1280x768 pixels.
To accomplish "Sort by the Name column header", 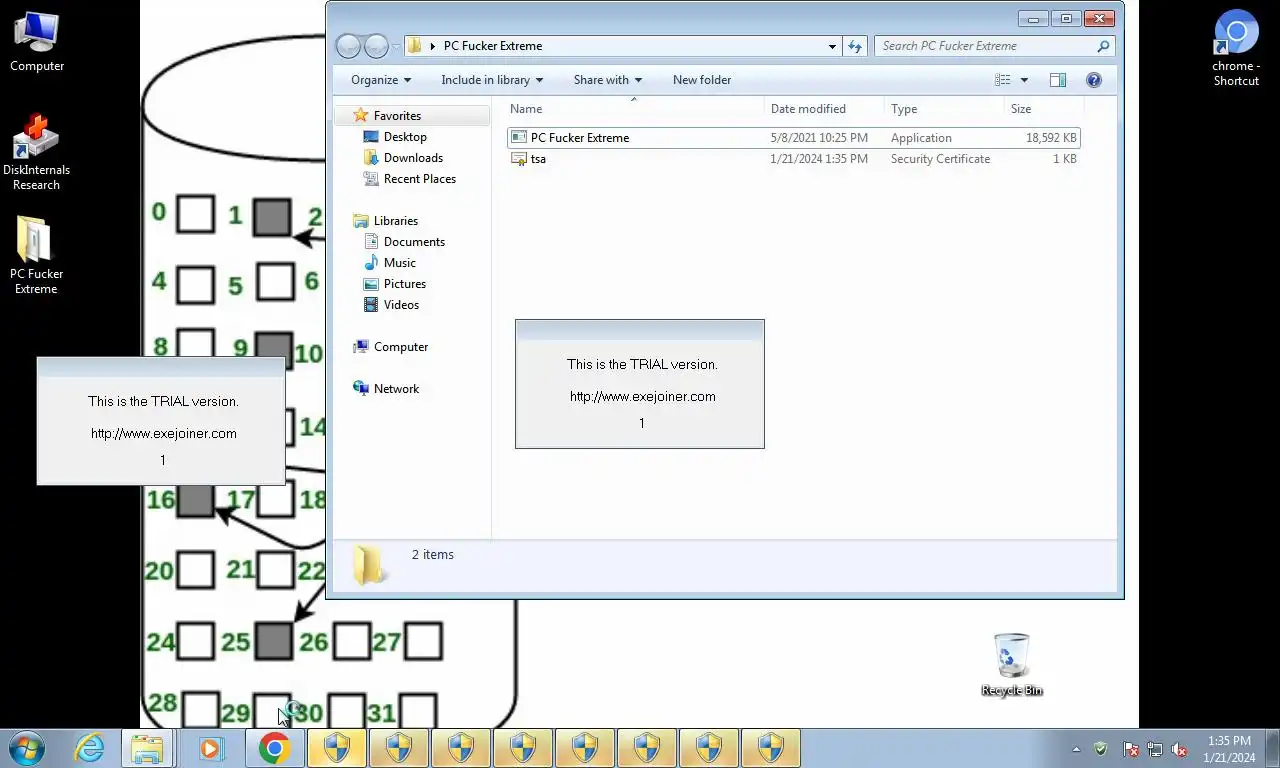I will 635,109.
